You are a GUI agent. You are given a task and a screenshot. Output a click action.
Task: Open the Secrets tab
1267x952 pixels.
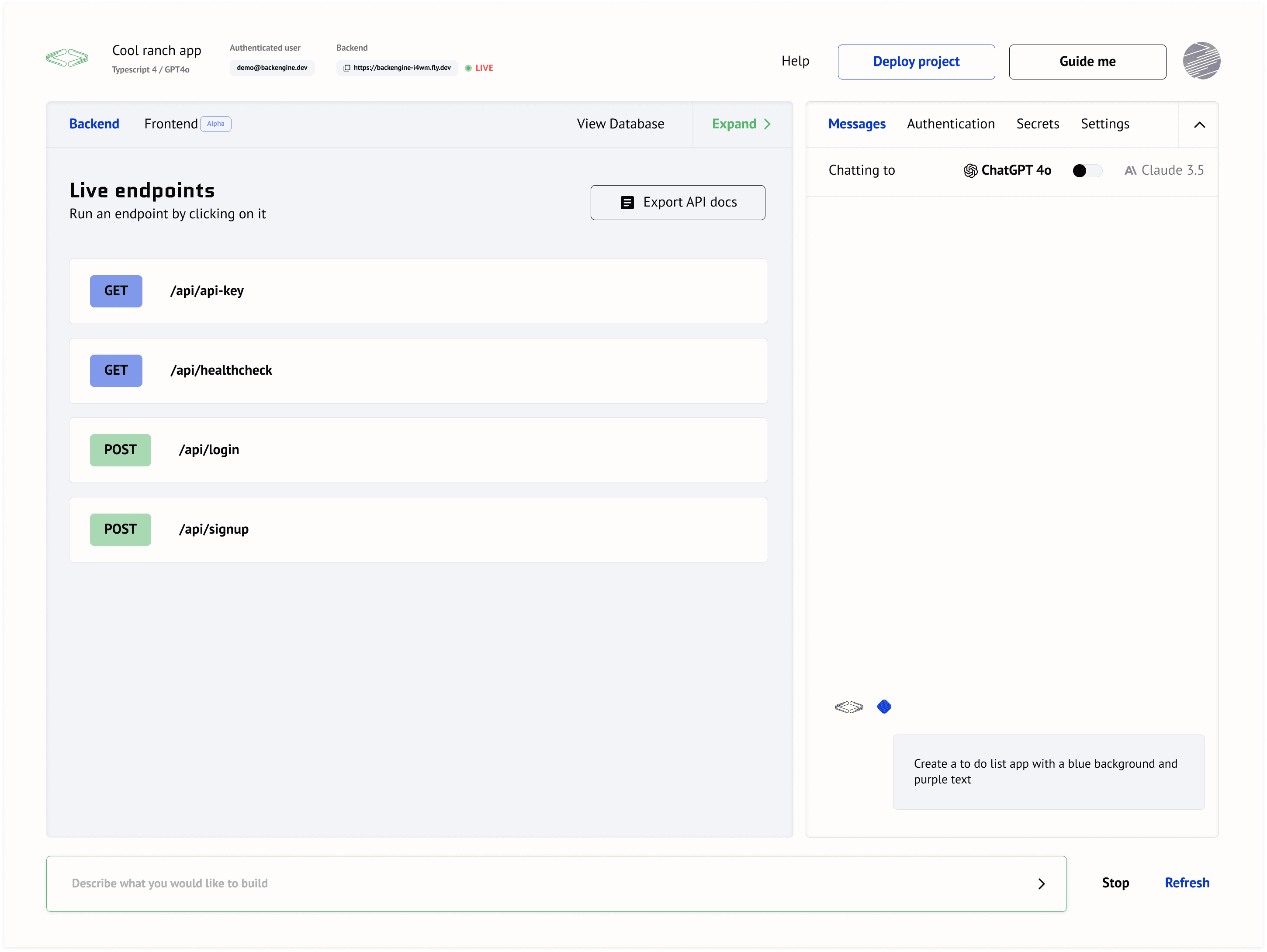(x=1037, y=124)
